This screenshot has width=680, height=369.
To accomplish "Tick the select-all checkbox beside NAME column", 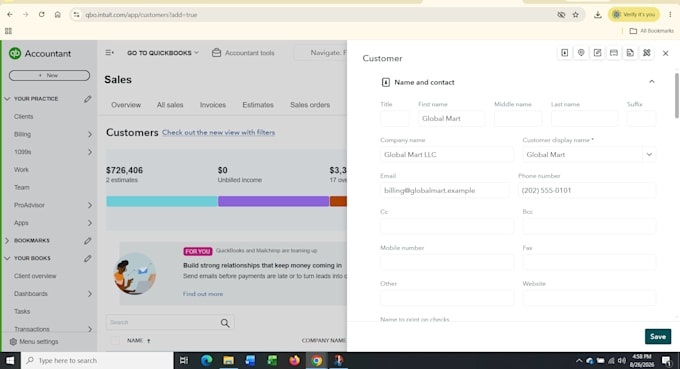I will pyautogui.click(x=115, y=341).
